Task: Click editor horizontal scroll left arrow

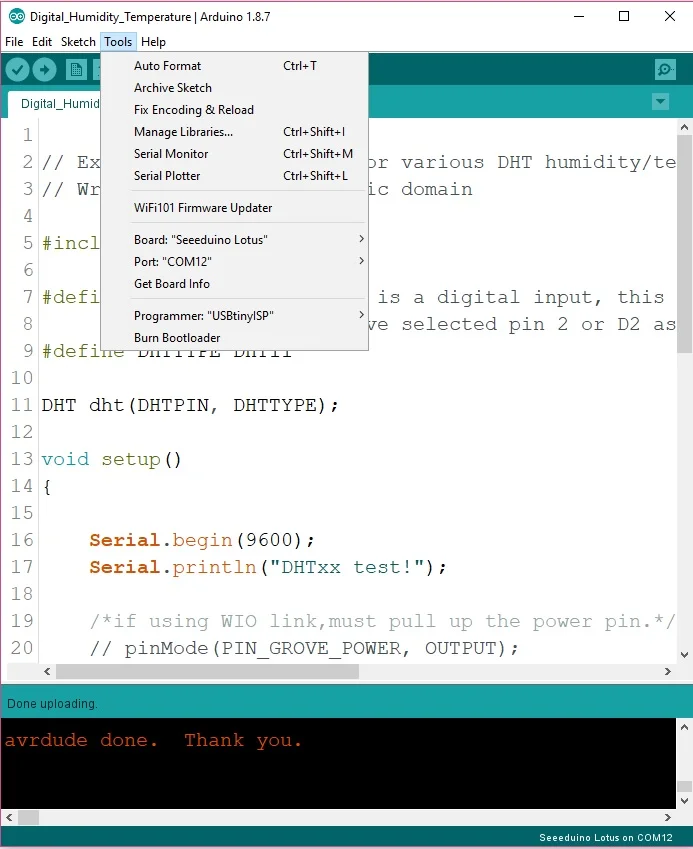Action: pyautogui.click(x=47, y=671)
